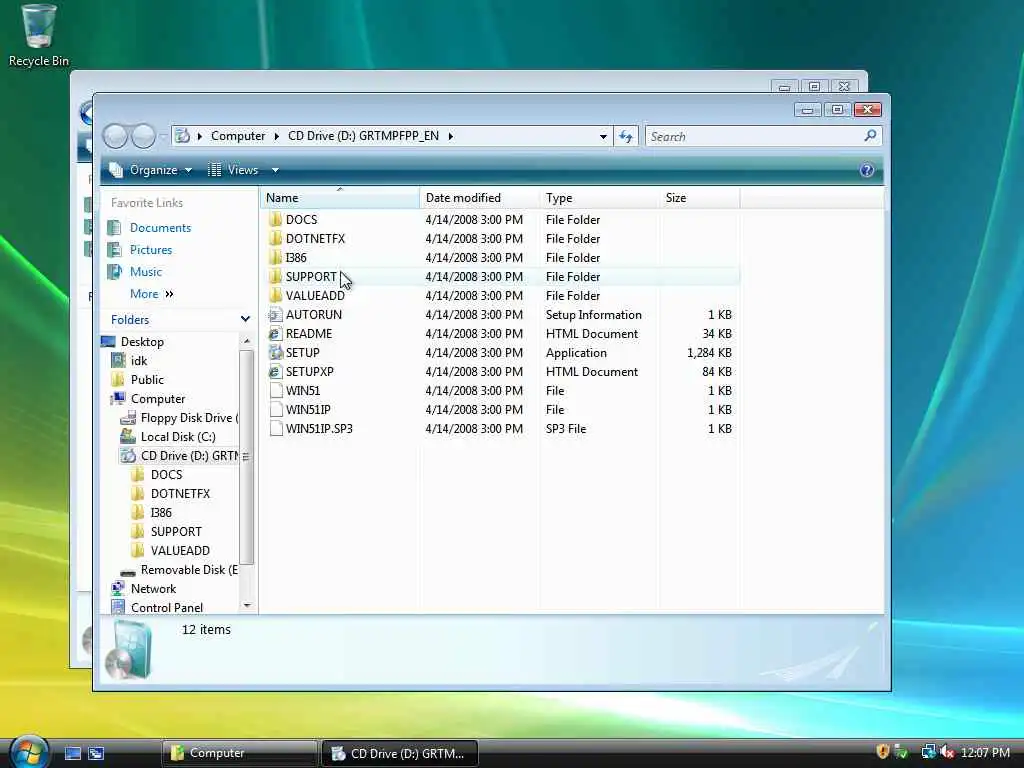
Task: Sort by the Type column header
Action: click(x=600, y=198)
